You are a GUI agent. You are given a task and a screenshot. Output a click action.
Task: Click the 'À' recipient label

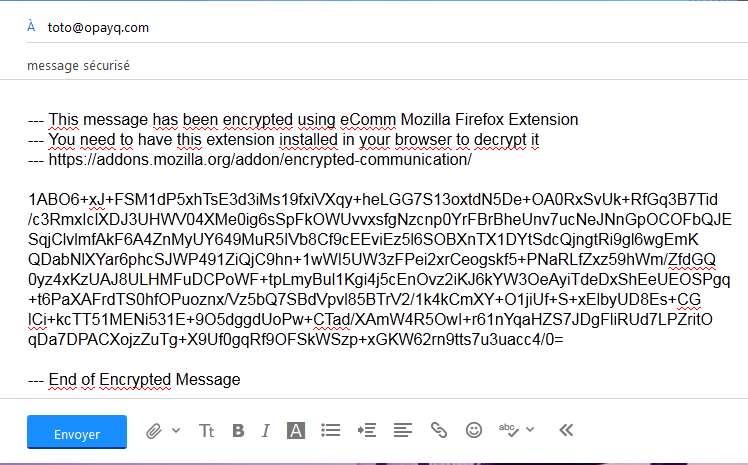(31, 26)
